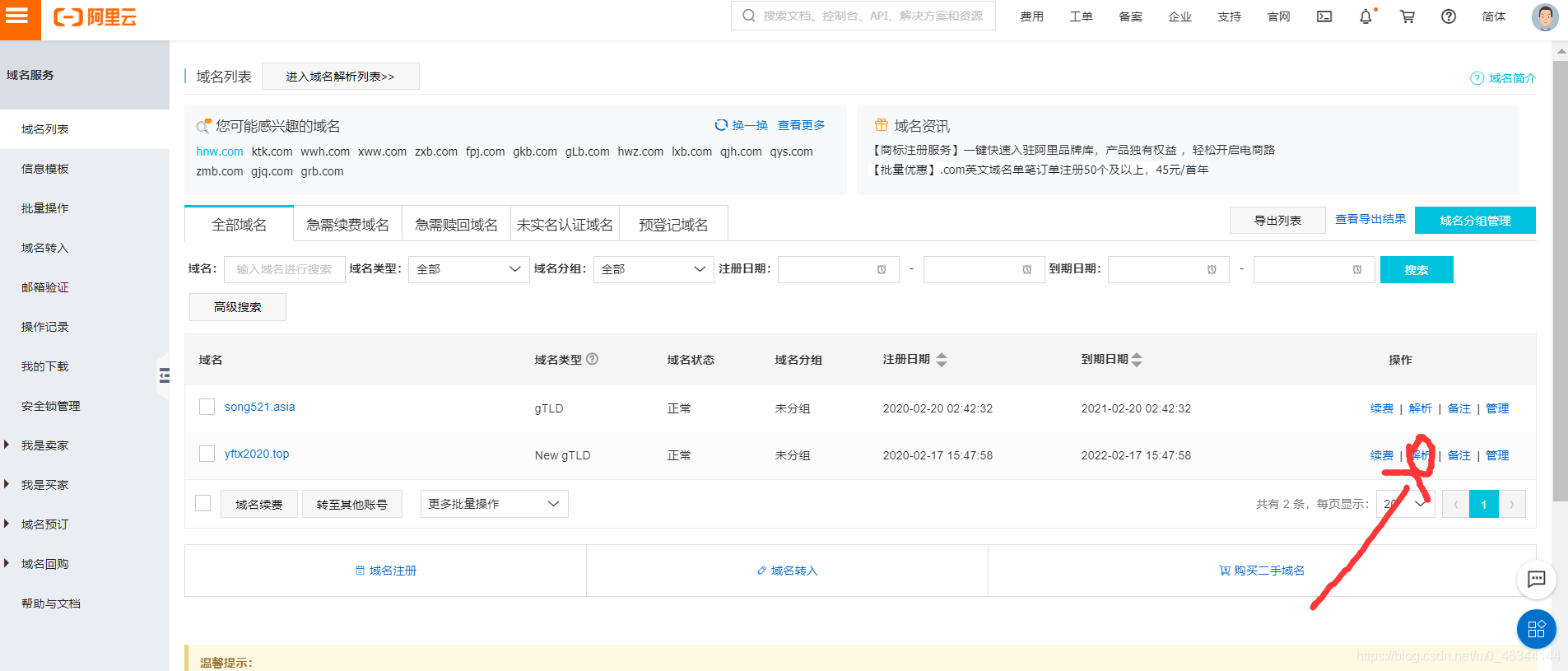Click calendar icon in expiry end date
Viewport: 1568px width, 671px height.
coord(1357,269)
